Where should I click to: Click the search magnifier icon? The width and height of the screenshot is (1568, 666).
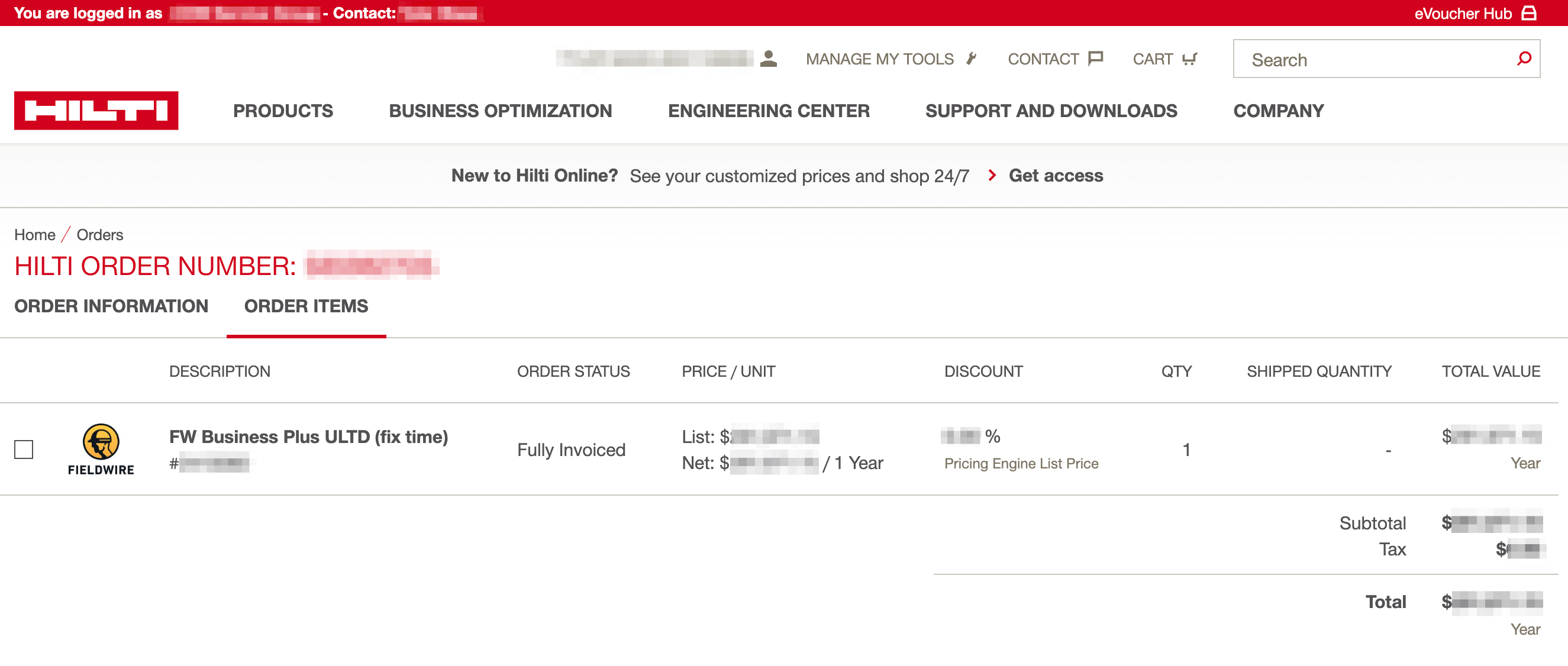coord(1524,59)
